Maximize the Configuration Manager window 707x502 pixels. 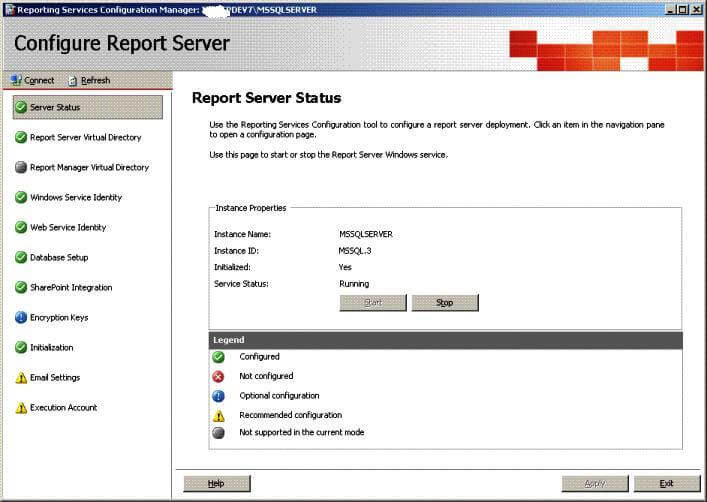coord(683,9)
